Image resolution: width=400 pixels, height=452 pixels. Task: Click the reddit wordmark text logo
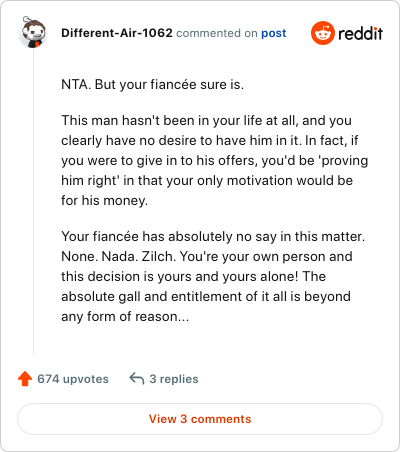pyautogui.click(x=360, y=33)
